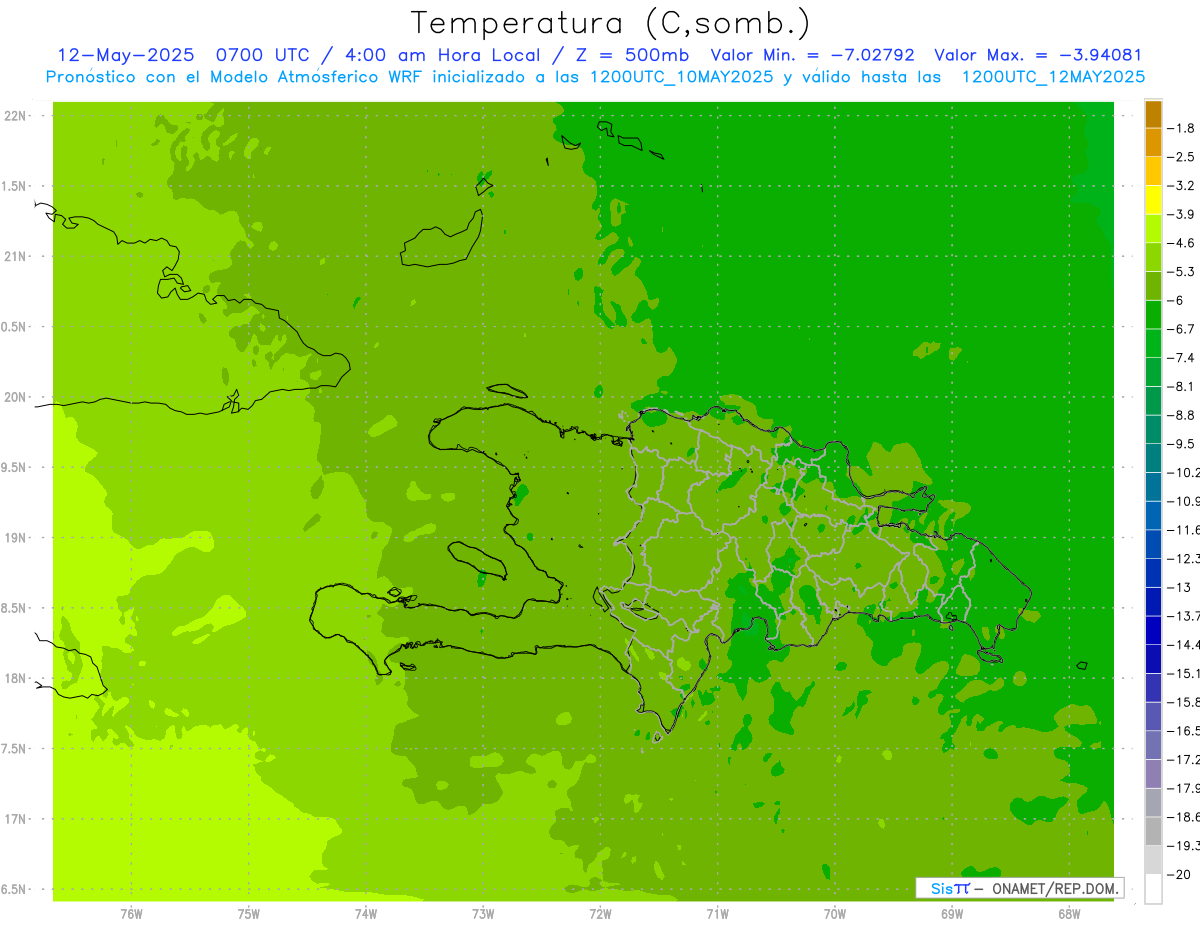Viewport: 1200px width, 927px height.
Task: Select valid-until time "1200UTC_12MAY2025"
Action: [x=1053, y=77]
